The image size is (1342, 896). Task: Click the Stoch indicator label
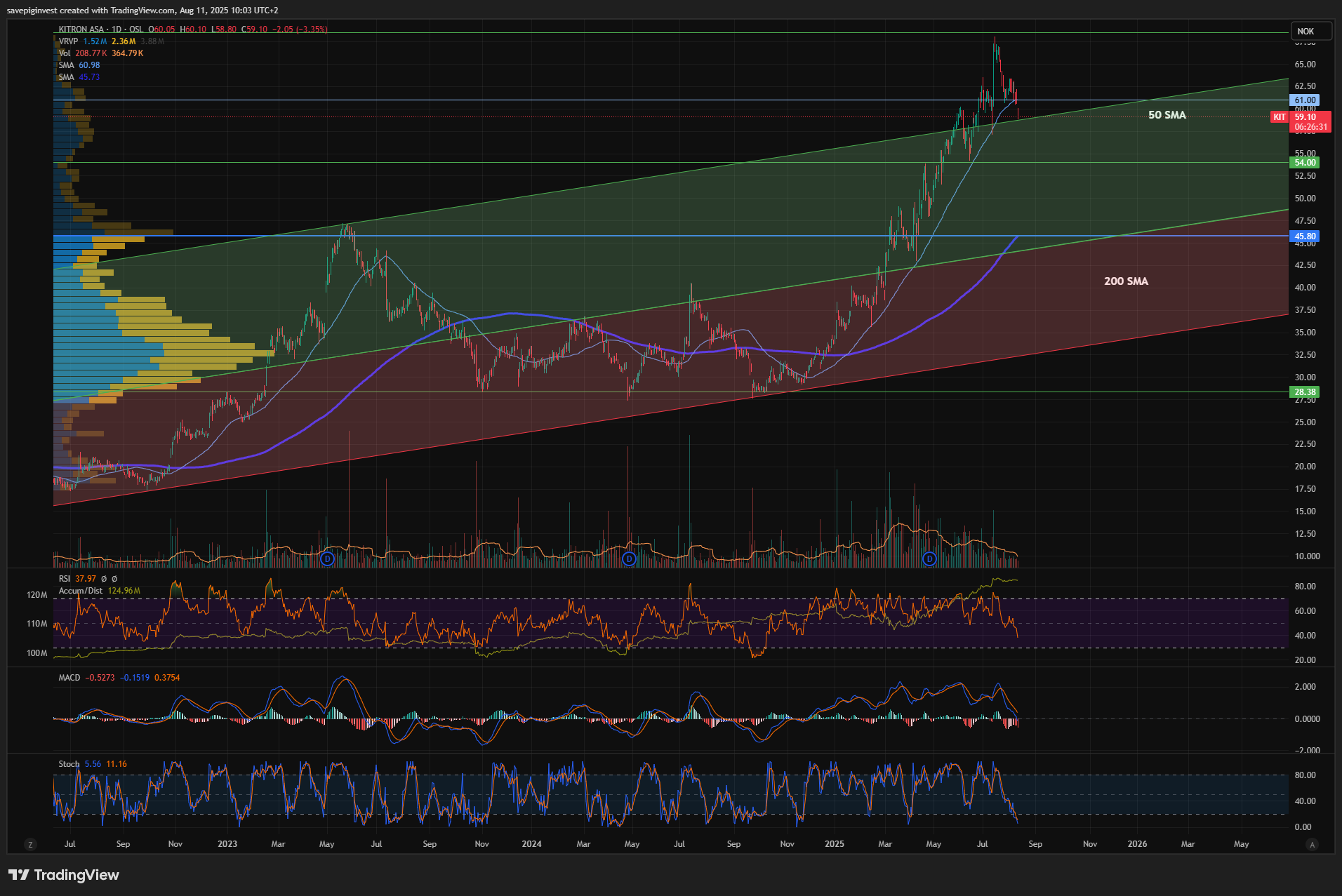69,764
